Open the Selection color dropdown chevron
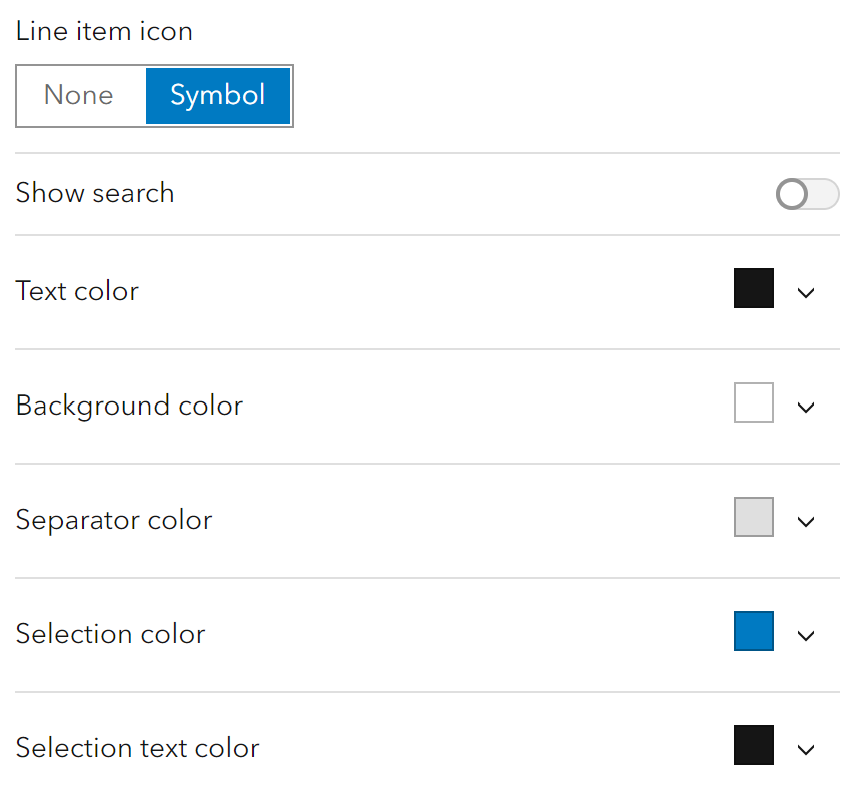Screen dimensions: 848x806 (806, 635)
